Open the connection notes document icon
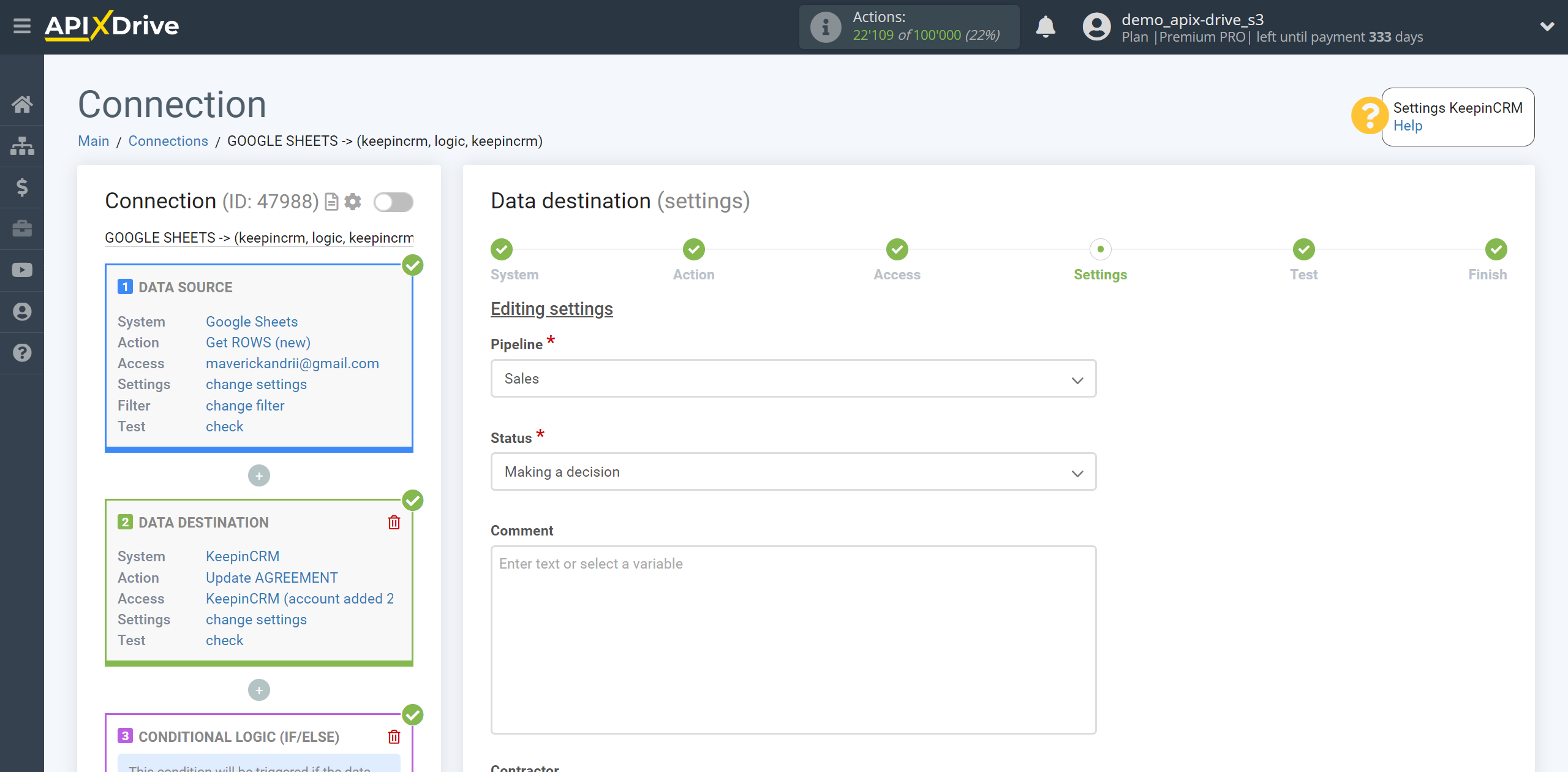1568x772 pixels. (x=331, y=202)
